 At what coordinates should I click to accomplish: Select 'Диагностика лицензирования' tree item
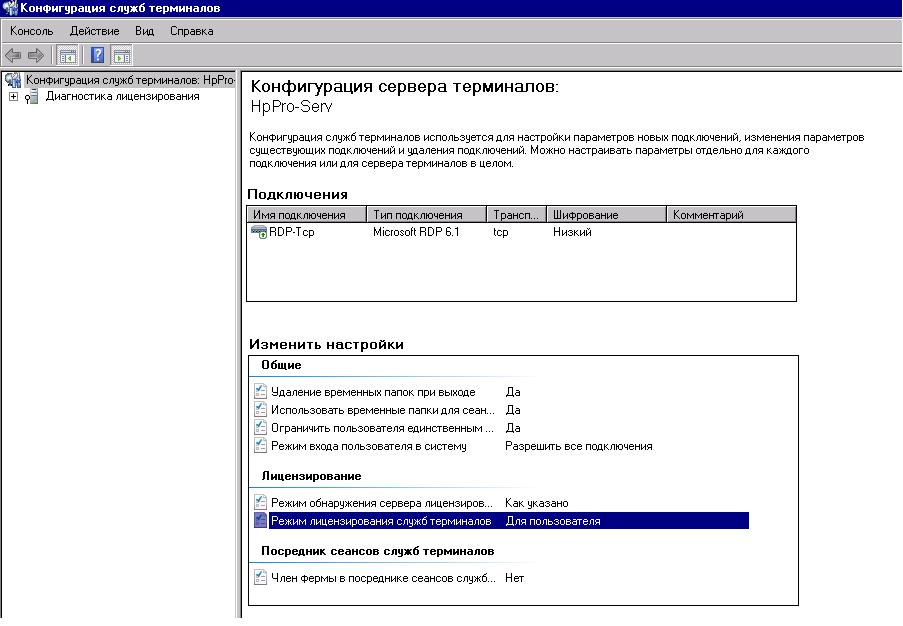(x=123, y=96)
